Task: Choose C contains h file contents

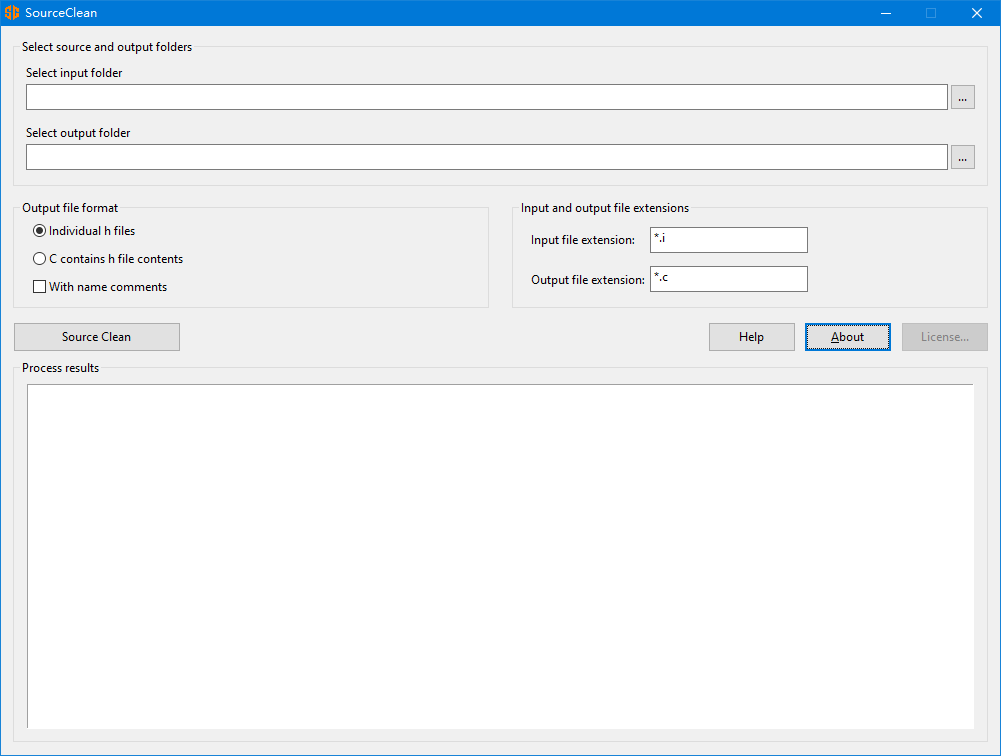Action: click(40, 259)
